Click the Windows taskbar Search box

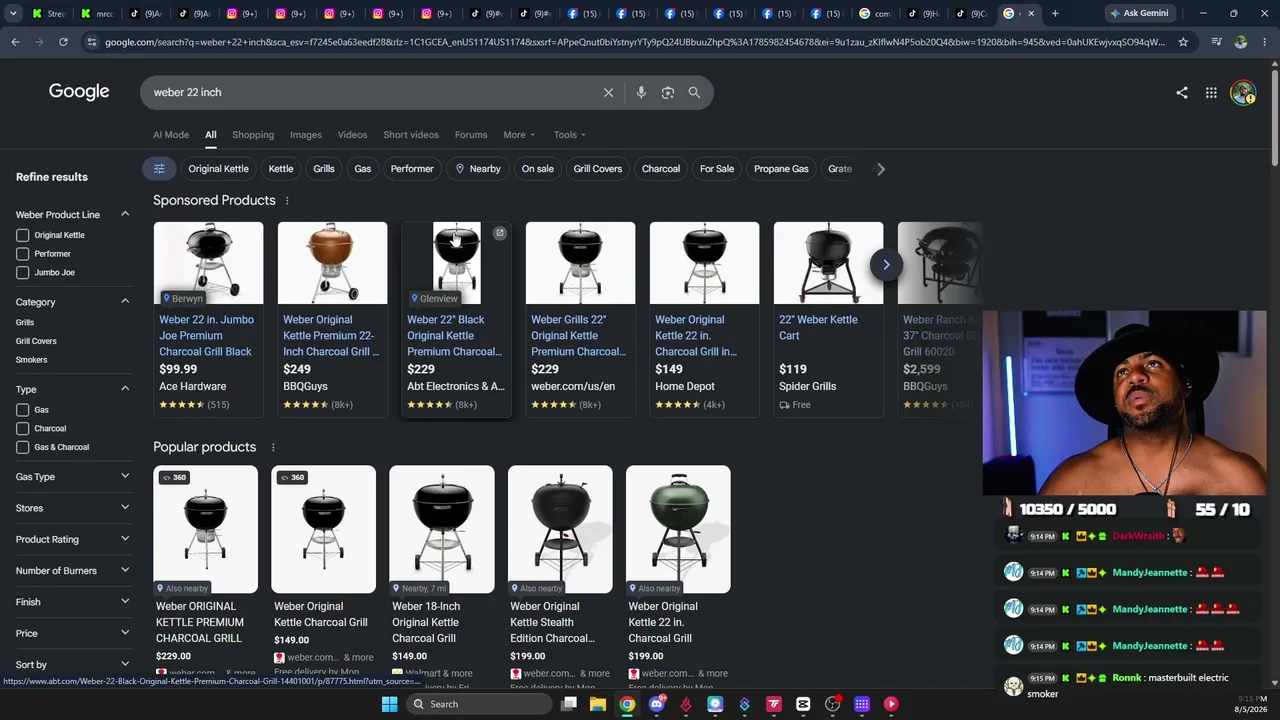480,704
